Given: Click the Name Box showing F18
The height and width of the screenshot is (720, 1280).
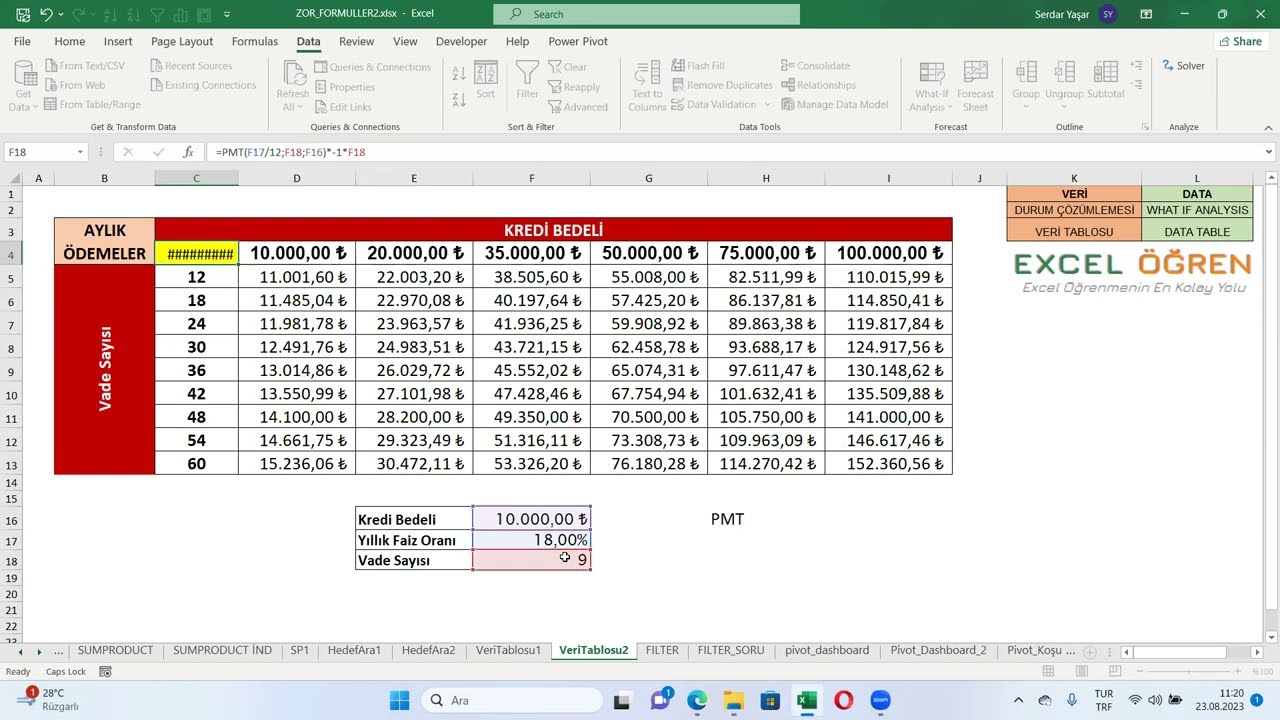Looking at the screenshot, I should point(38,152).
